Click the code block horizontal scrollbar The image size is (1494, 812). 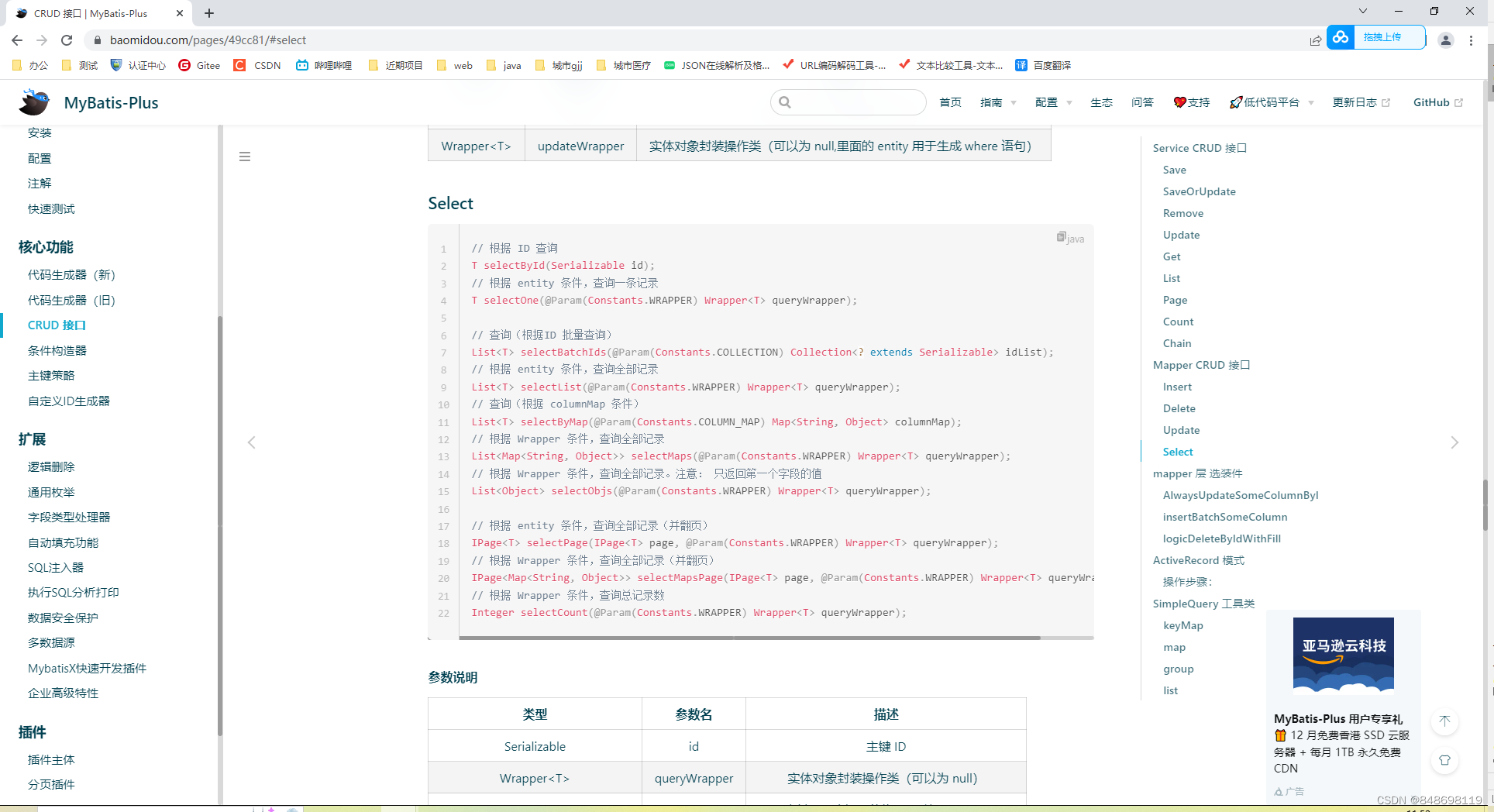[749, 638]
